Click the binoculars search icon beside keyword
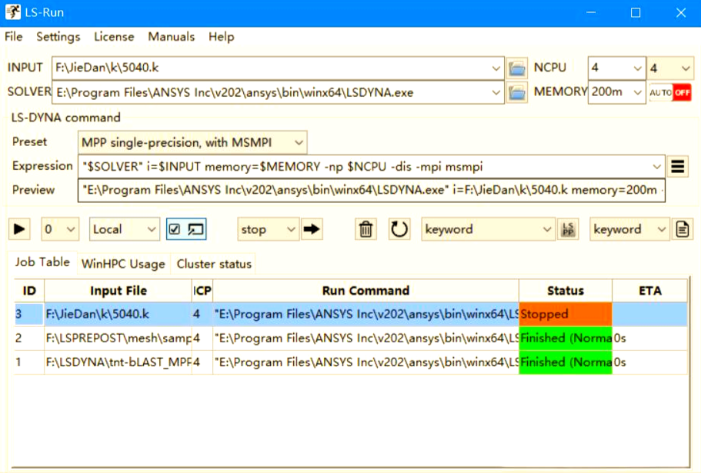 click(x=568, y=229)
